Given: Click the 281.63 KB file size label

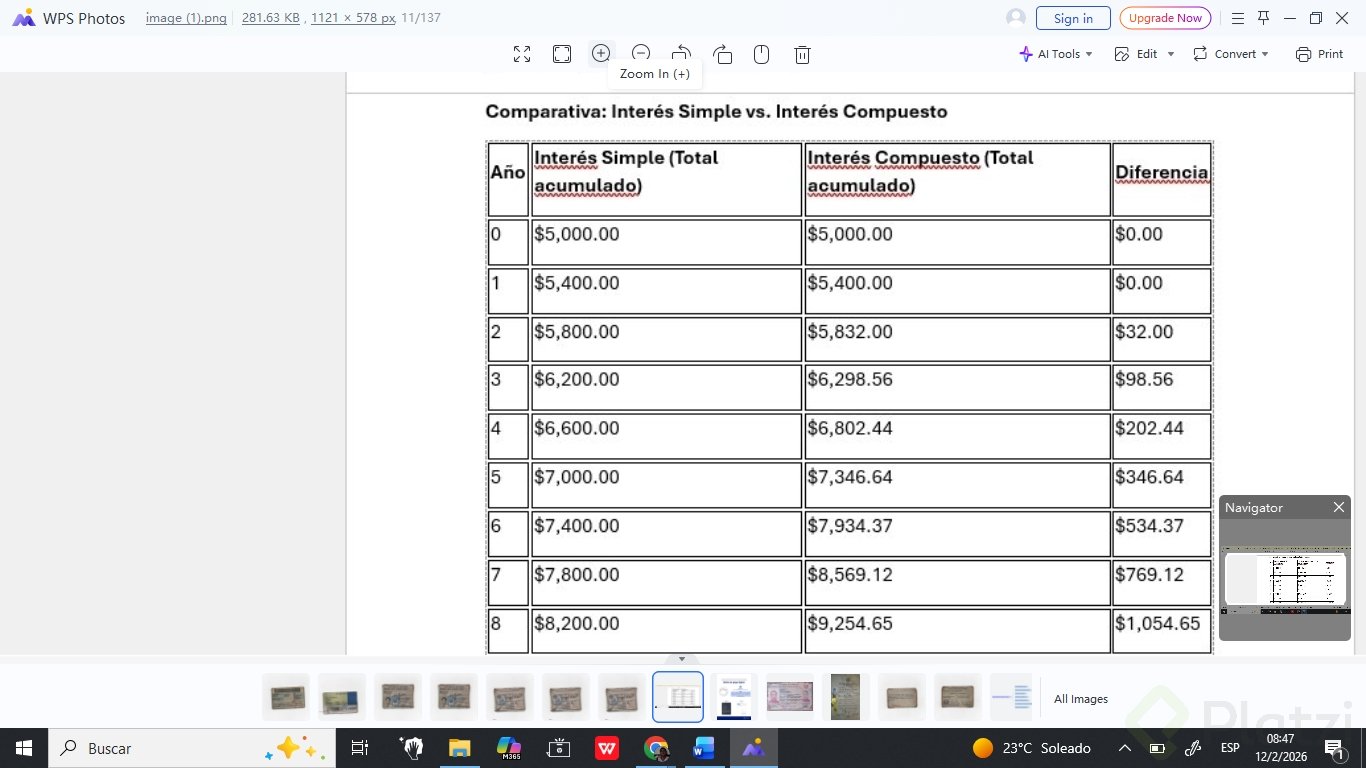Looking at the screenshot, I should tap(271, 18).
